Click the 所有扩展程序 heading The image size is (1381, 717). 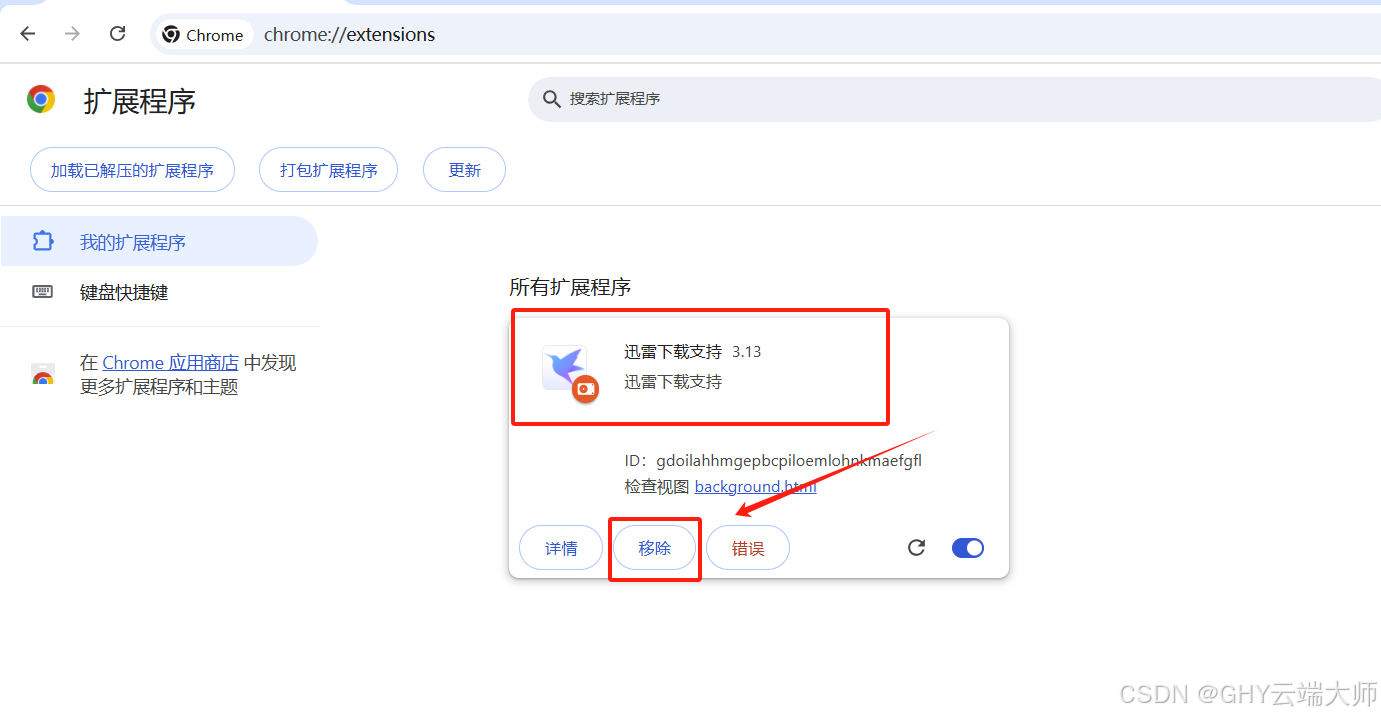click(x=570, y=288)
